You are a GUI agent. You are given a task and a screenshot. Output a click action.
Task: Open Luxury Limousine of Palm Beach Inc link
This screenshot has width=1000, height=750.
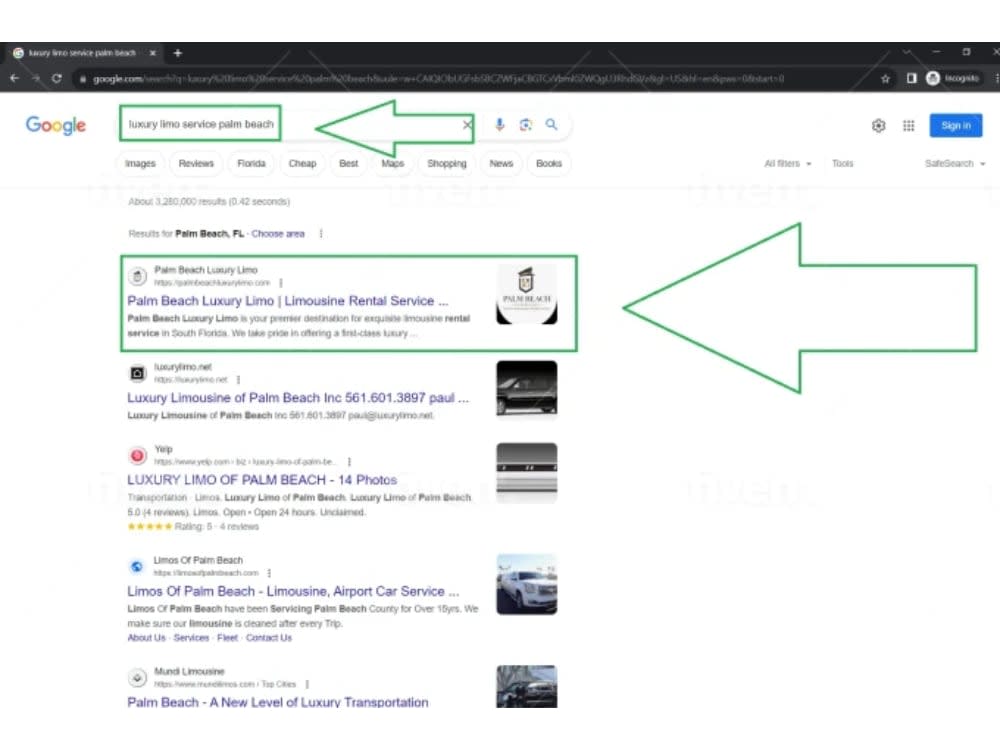(x=298, y=397)
